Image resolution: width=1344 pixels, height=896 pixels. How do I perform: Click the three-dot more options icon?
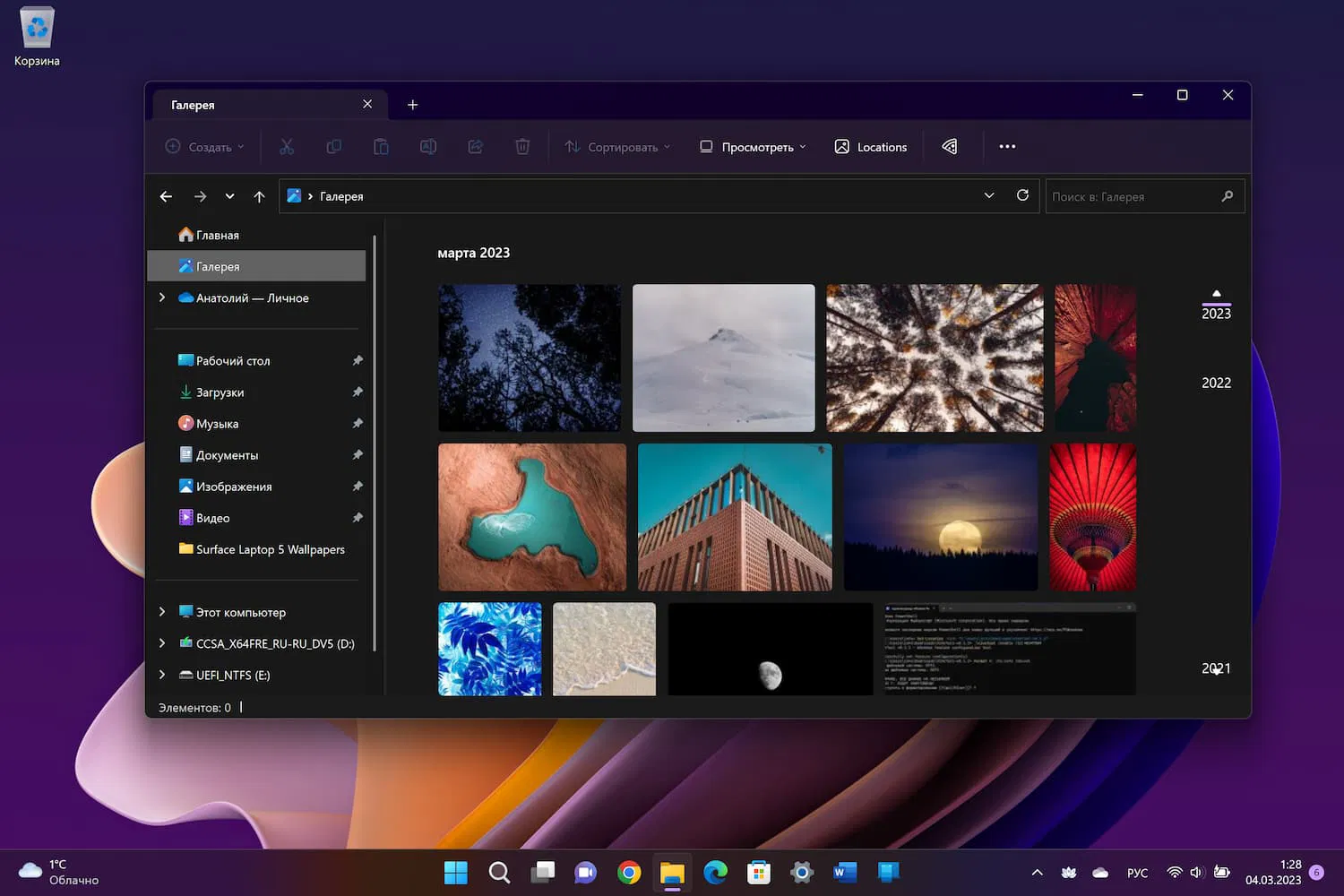tap(1007, 147)
